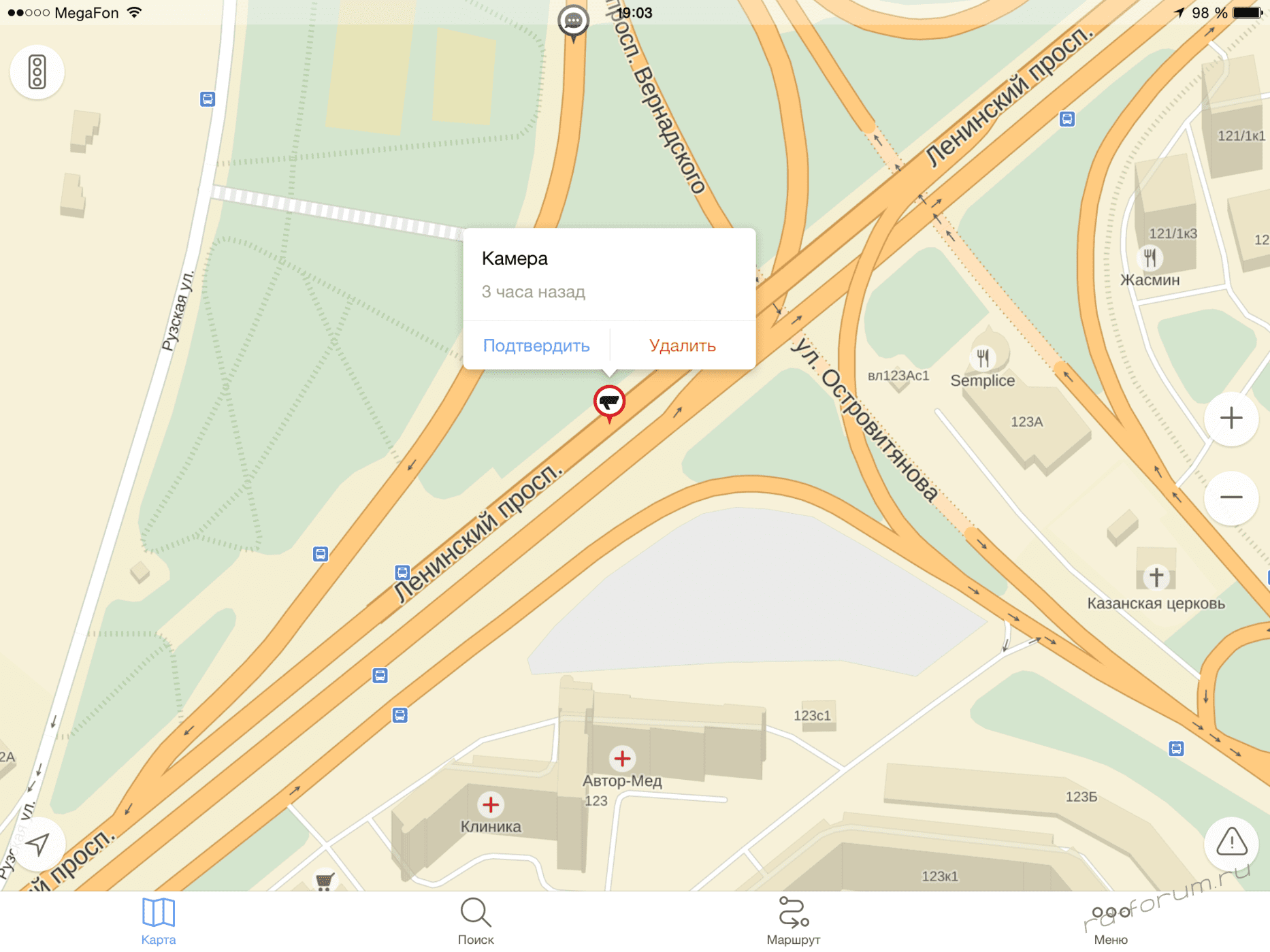Tap the bus stop near Рузская ул.
The width and height of the screenshot is (1270, 952).
(208, 99)
